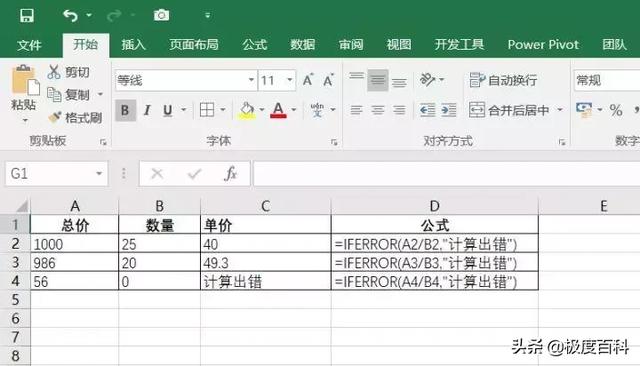
Task: Expand the 复制 dropdown arrow
Action: point(100,95)
